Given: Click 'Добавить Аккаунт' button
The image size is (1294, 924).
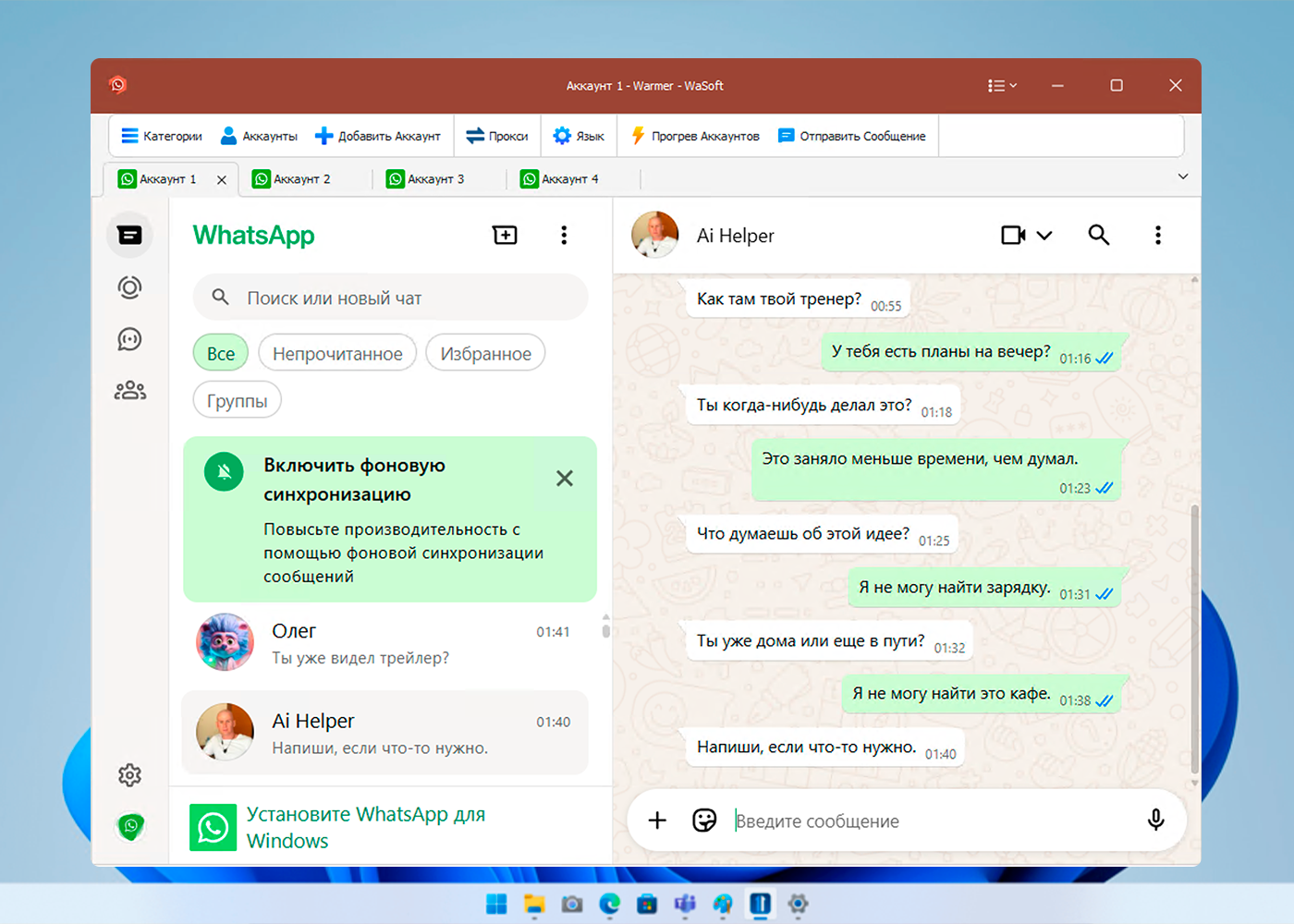Looking at the screenshot, I should (x=378, y=136).
